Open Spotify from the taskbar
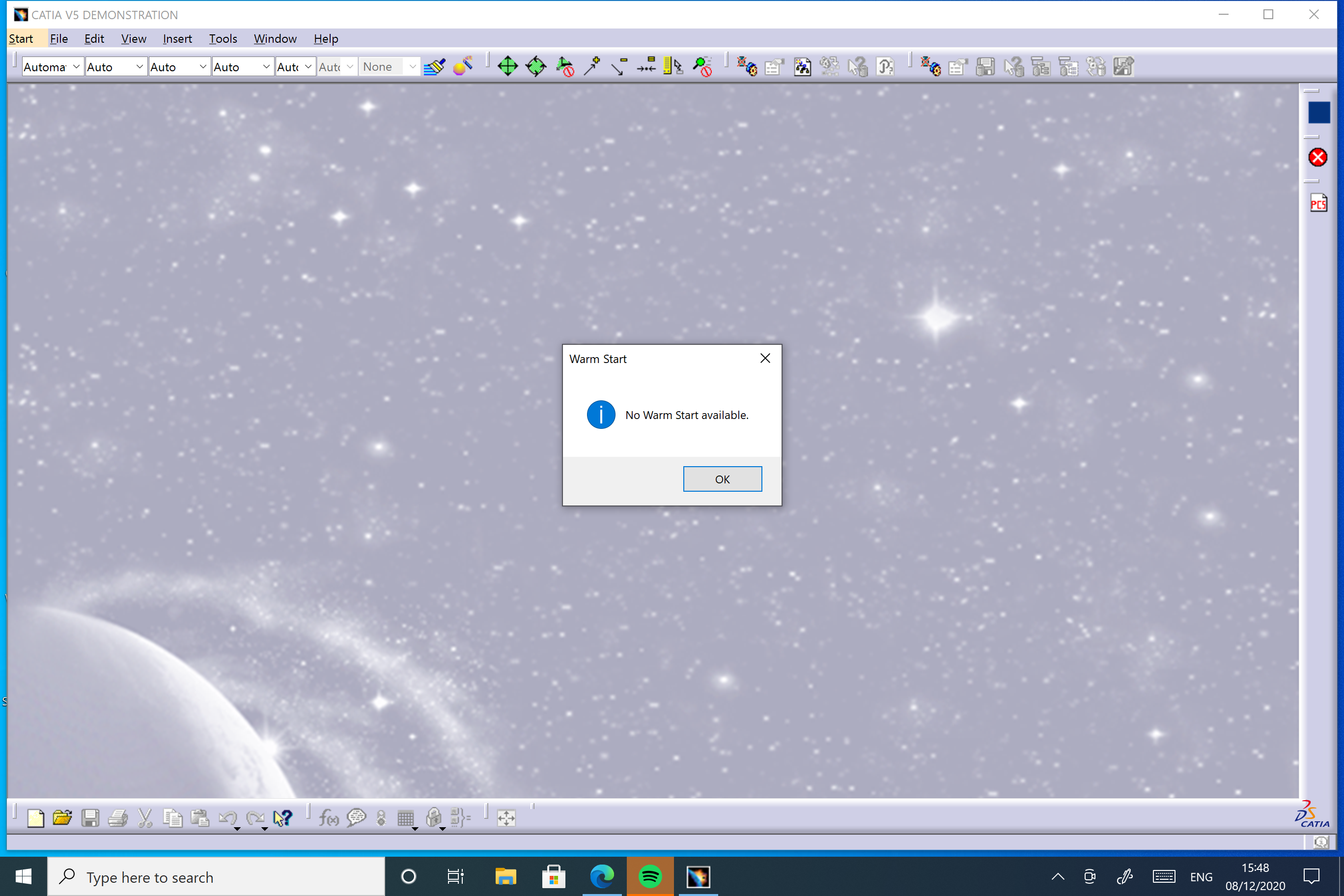Screen dimensions: 1344x896 (650, 876)
